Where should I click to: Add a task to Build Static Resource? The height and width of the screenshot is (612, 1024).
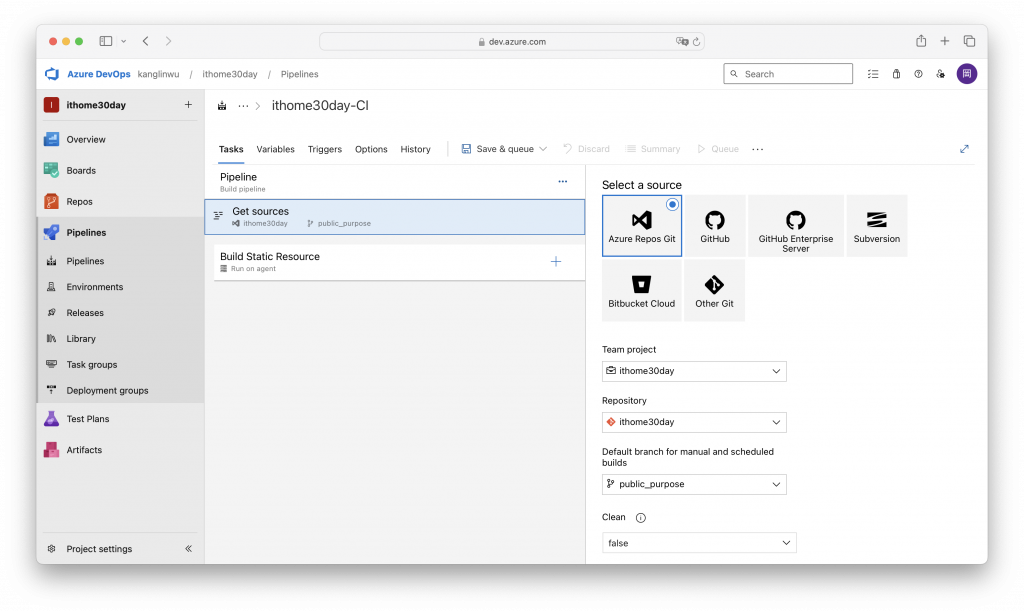(x=556, y=261)
